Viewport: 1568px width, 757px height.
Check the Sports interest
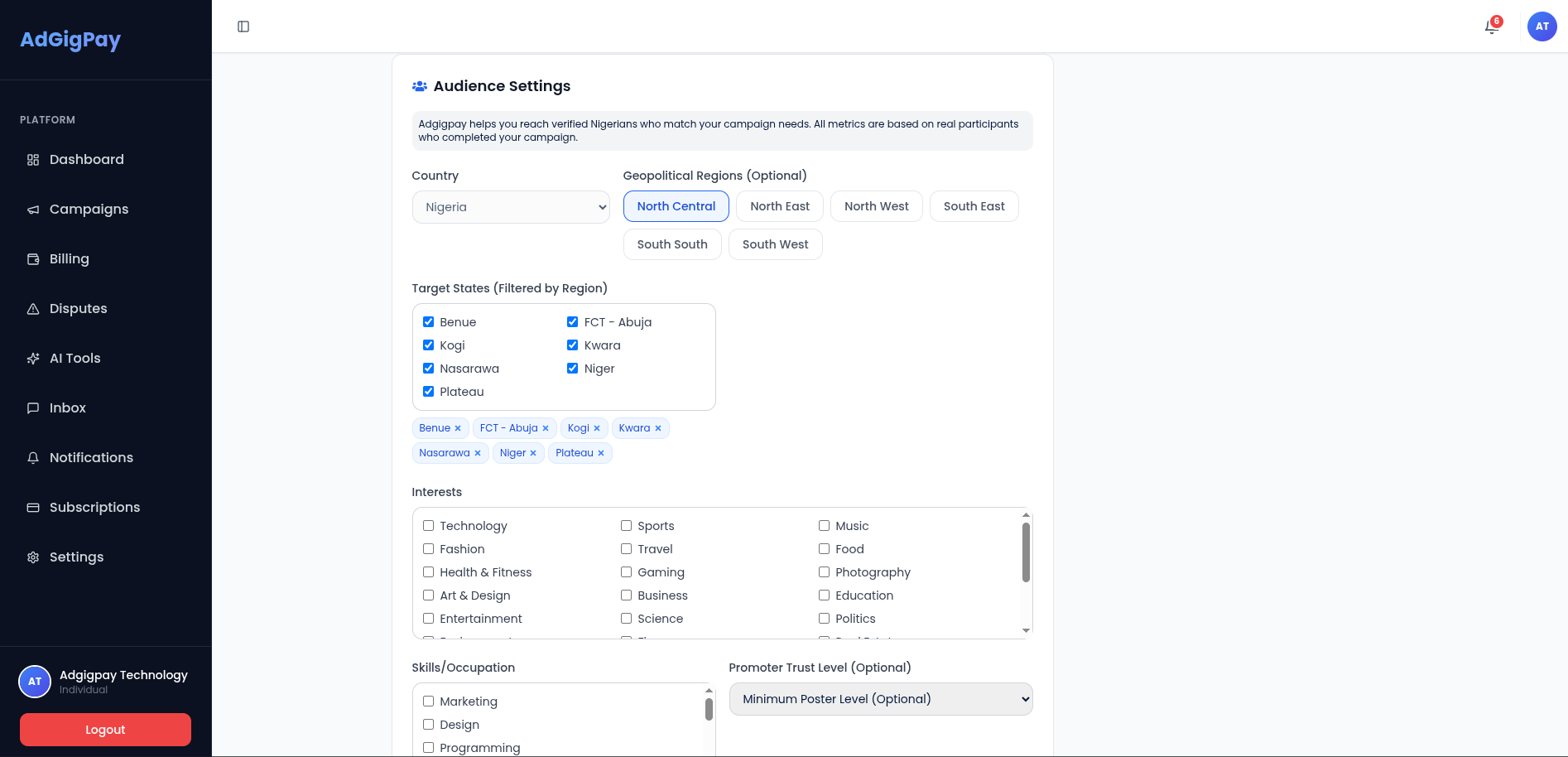(626, 526)
